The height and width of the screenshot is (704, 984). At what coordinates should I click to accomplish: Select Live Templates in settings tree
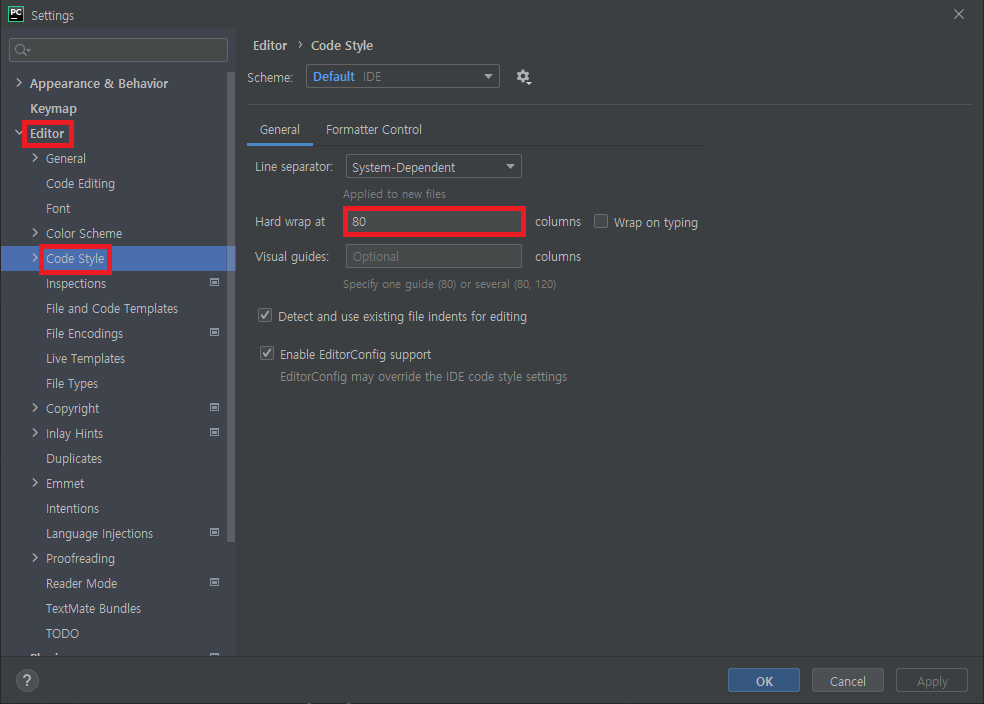[x=85, y=358]
